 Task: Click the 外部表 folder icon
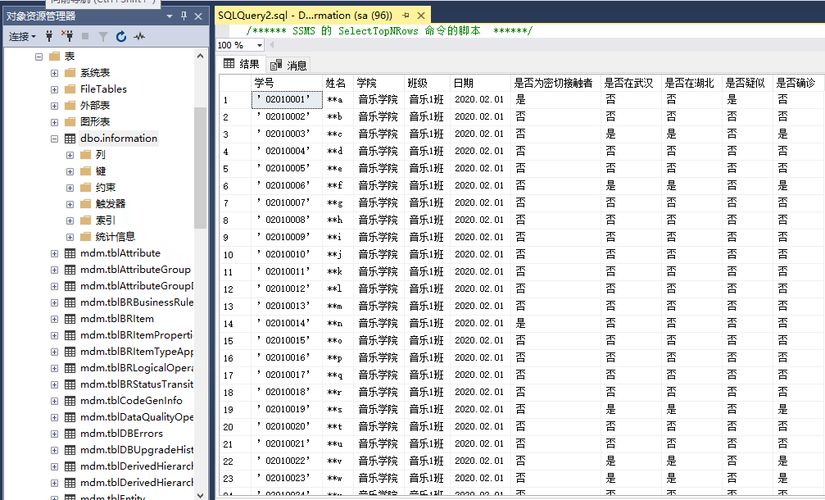click(x=70, y=106)
